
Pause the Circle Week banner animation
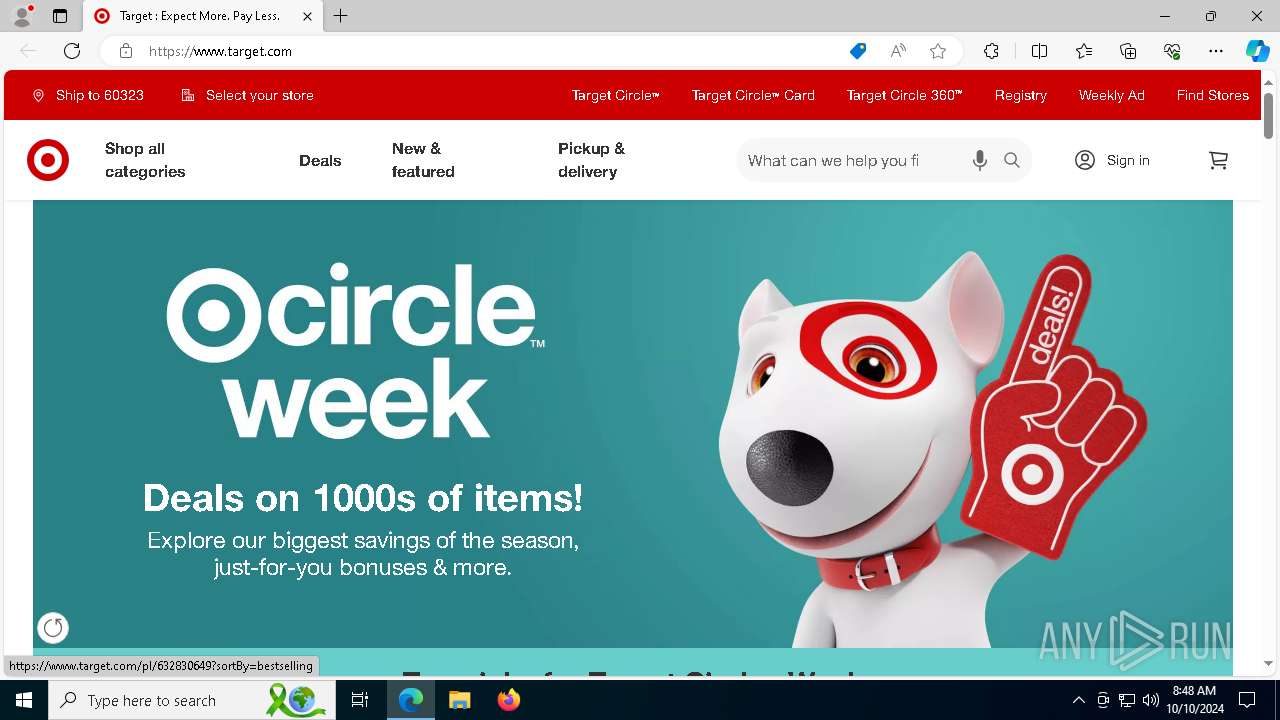(53, 628)
